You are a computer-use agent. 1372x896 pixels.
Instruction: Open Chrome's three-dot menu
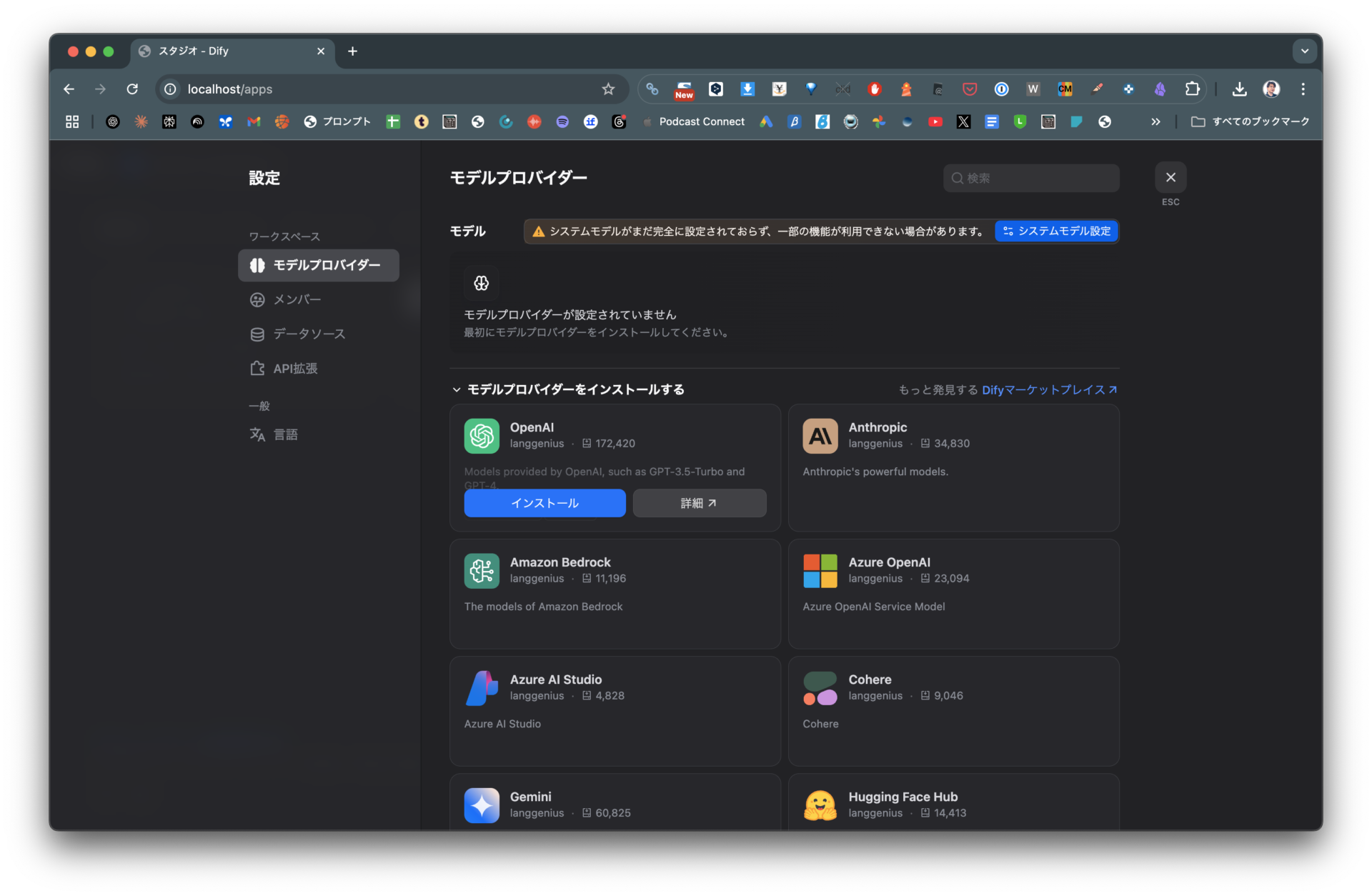1302,89
